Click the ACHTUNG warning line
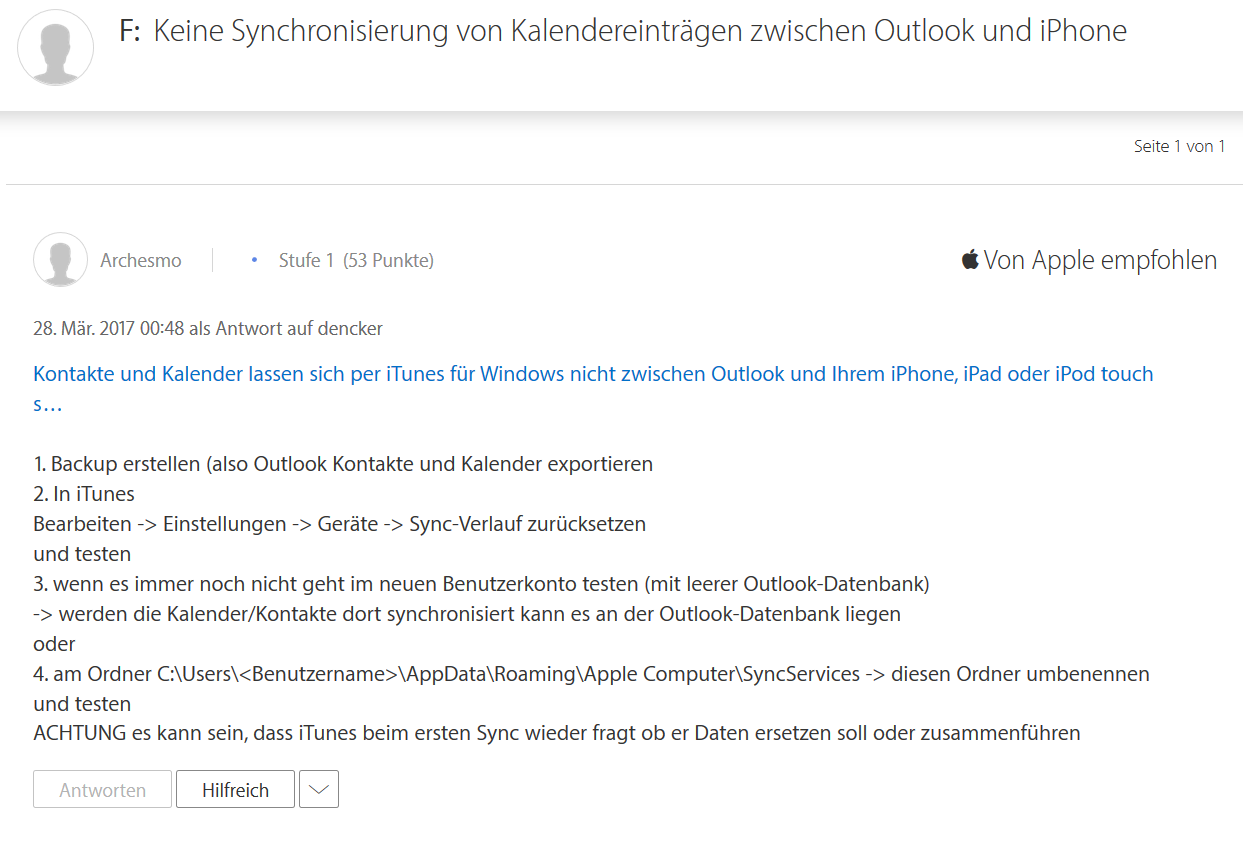 coord(556,733)
